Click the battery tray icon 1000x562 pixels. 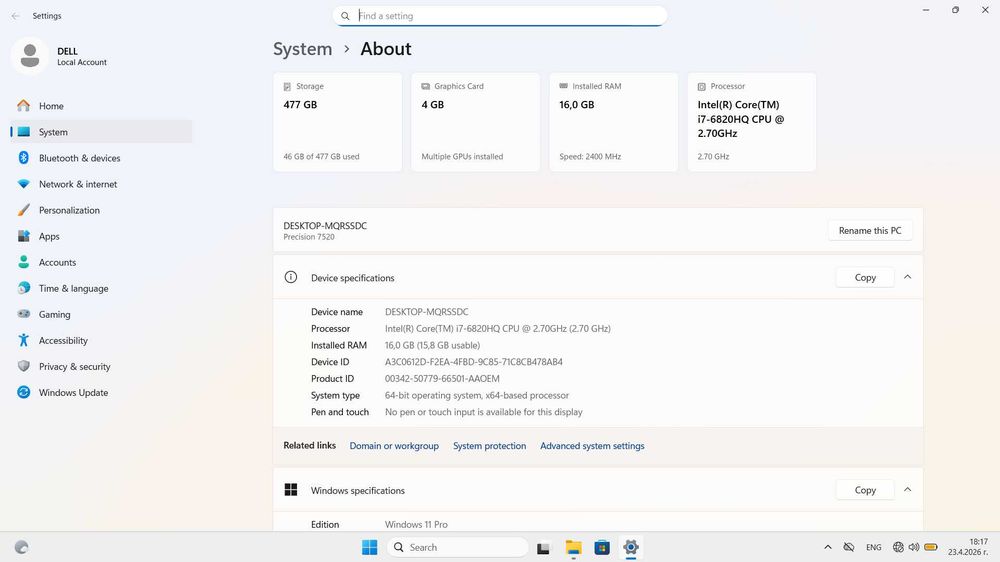tap(930, 547)
